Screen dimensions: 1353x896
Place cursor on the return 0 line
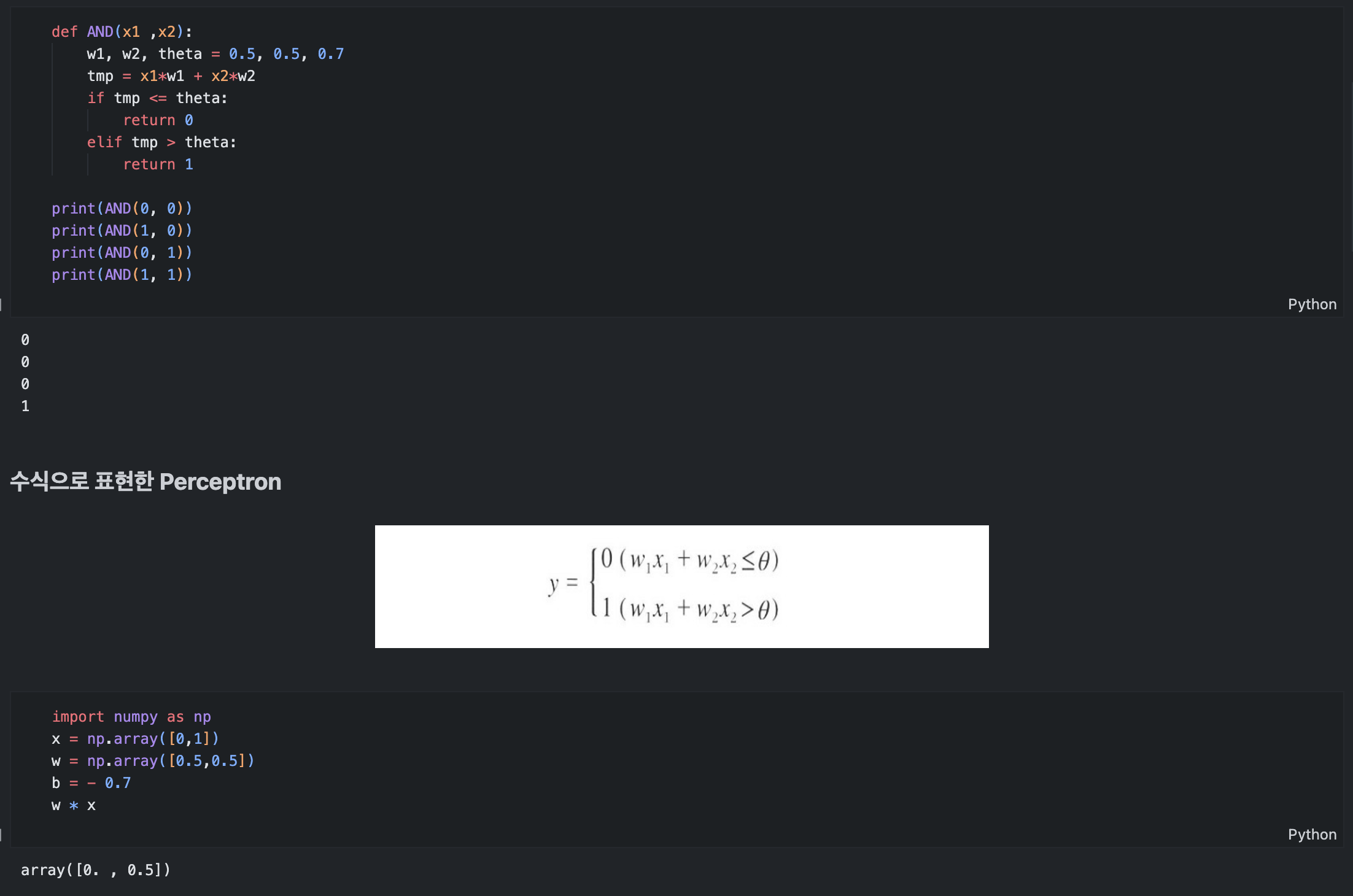[158, 120]
